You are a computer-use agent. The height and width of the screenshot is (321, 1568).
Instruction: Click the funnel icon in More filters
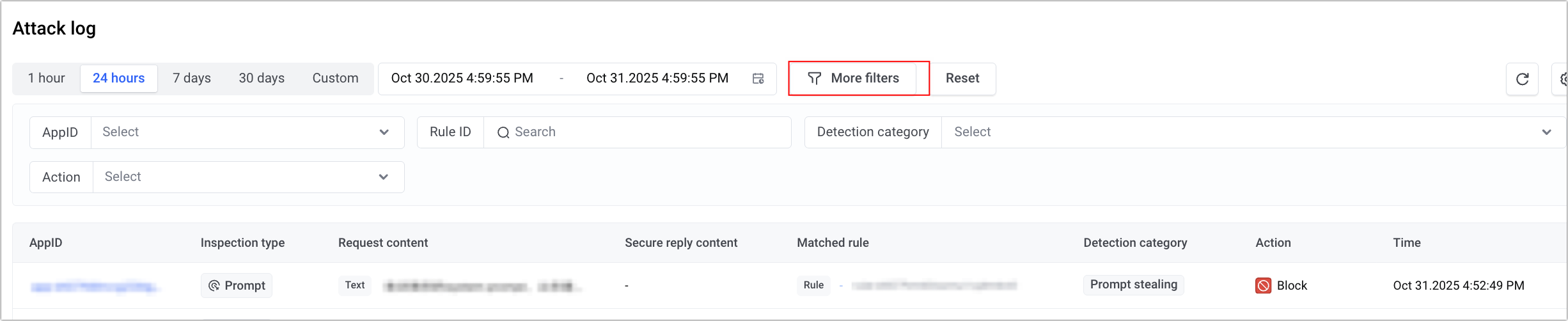(814, 78)
